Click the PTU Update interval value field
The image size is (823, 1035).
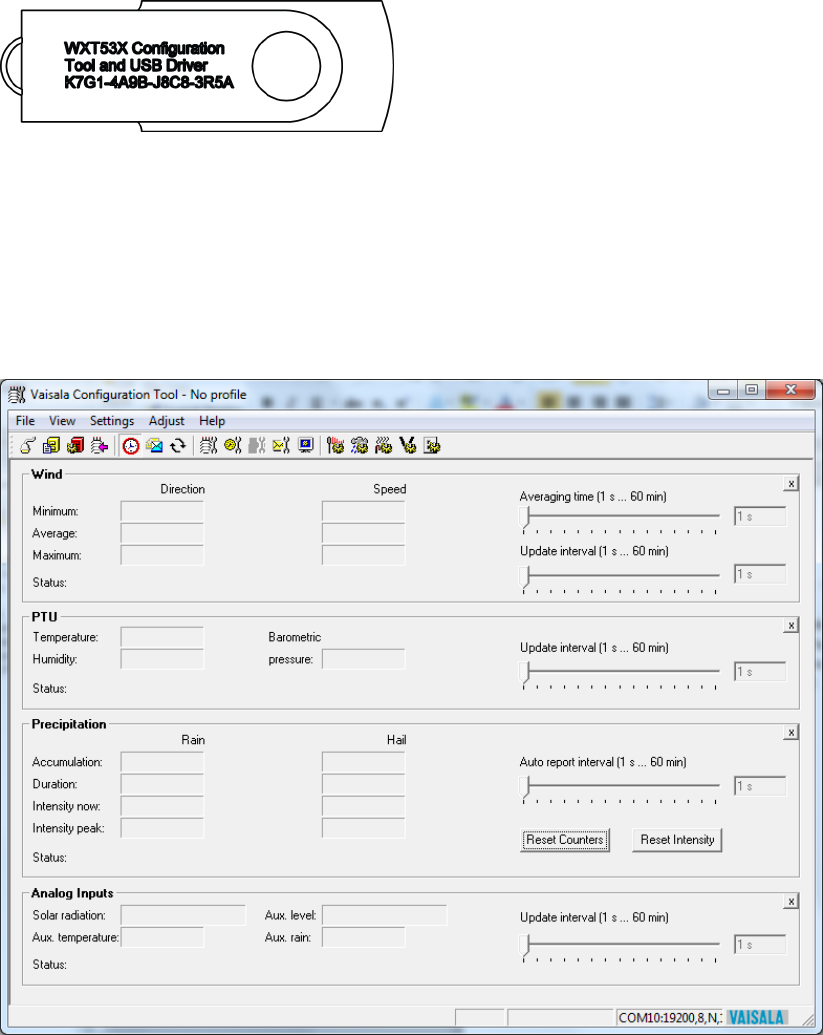coord(760,671)
